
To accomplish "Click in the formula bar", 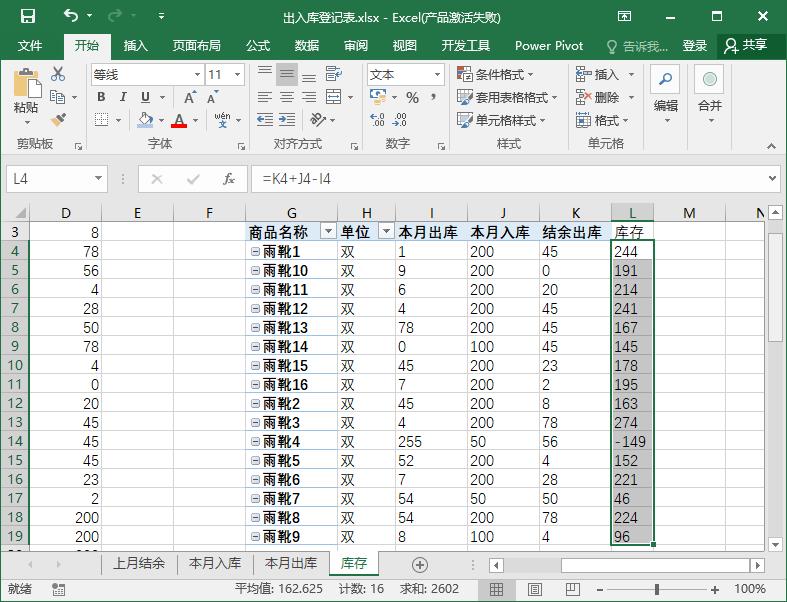I will [x=509, y=179].
